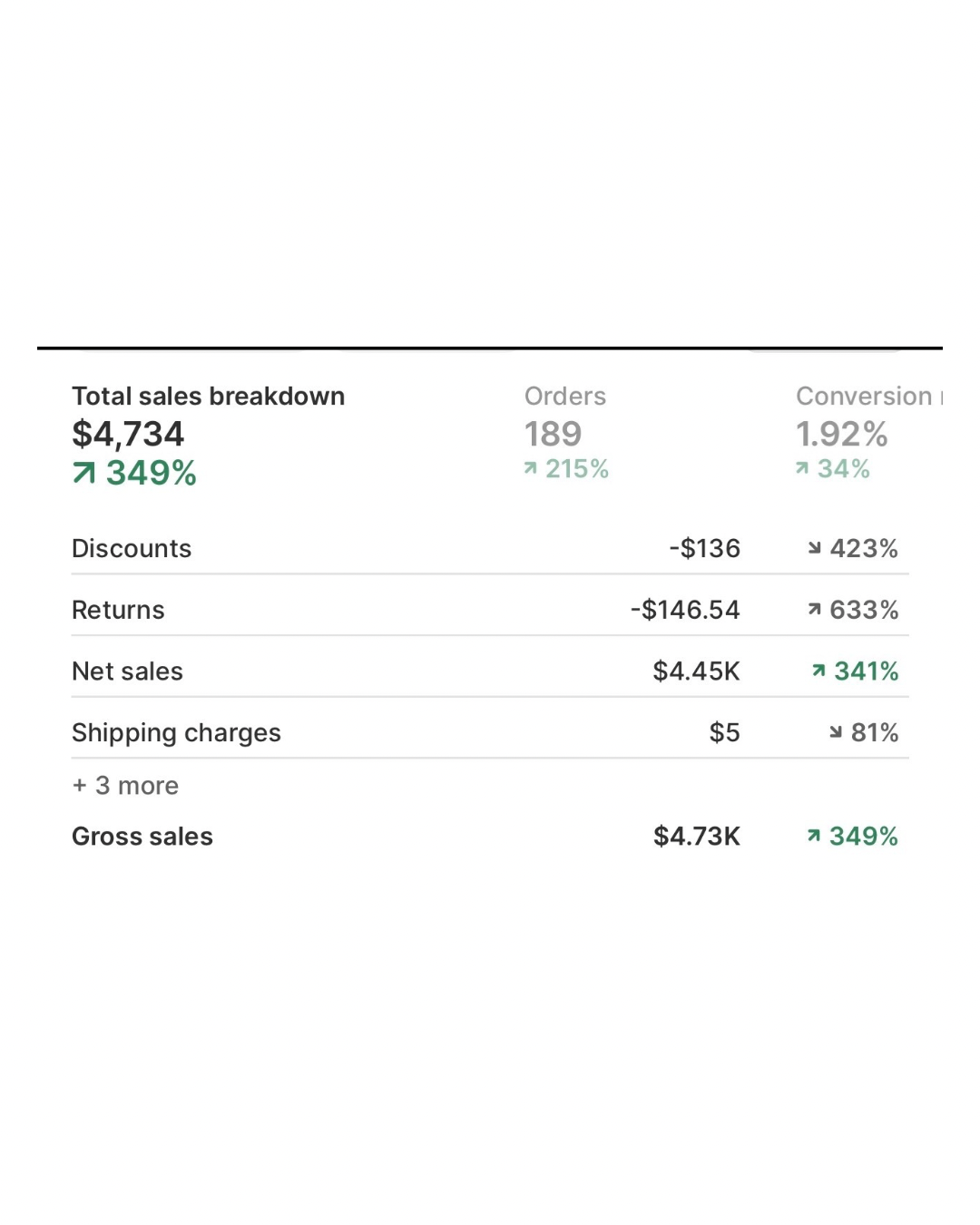The width and height of the screenshot is (980, 1225).
Task: Open the Discounts row
Action: (132, 548)
